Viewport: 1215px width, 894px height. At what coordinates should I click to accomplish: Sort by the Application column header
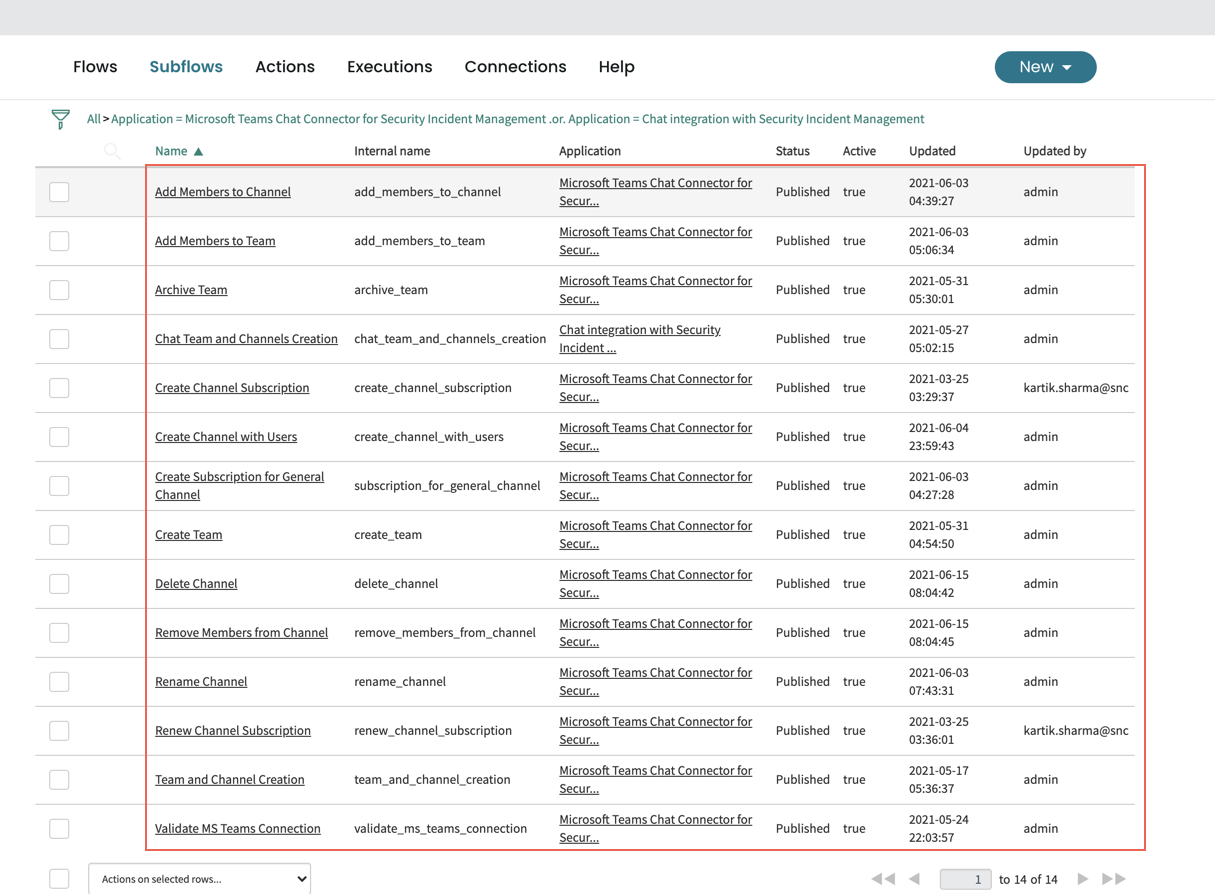(590, 151)
